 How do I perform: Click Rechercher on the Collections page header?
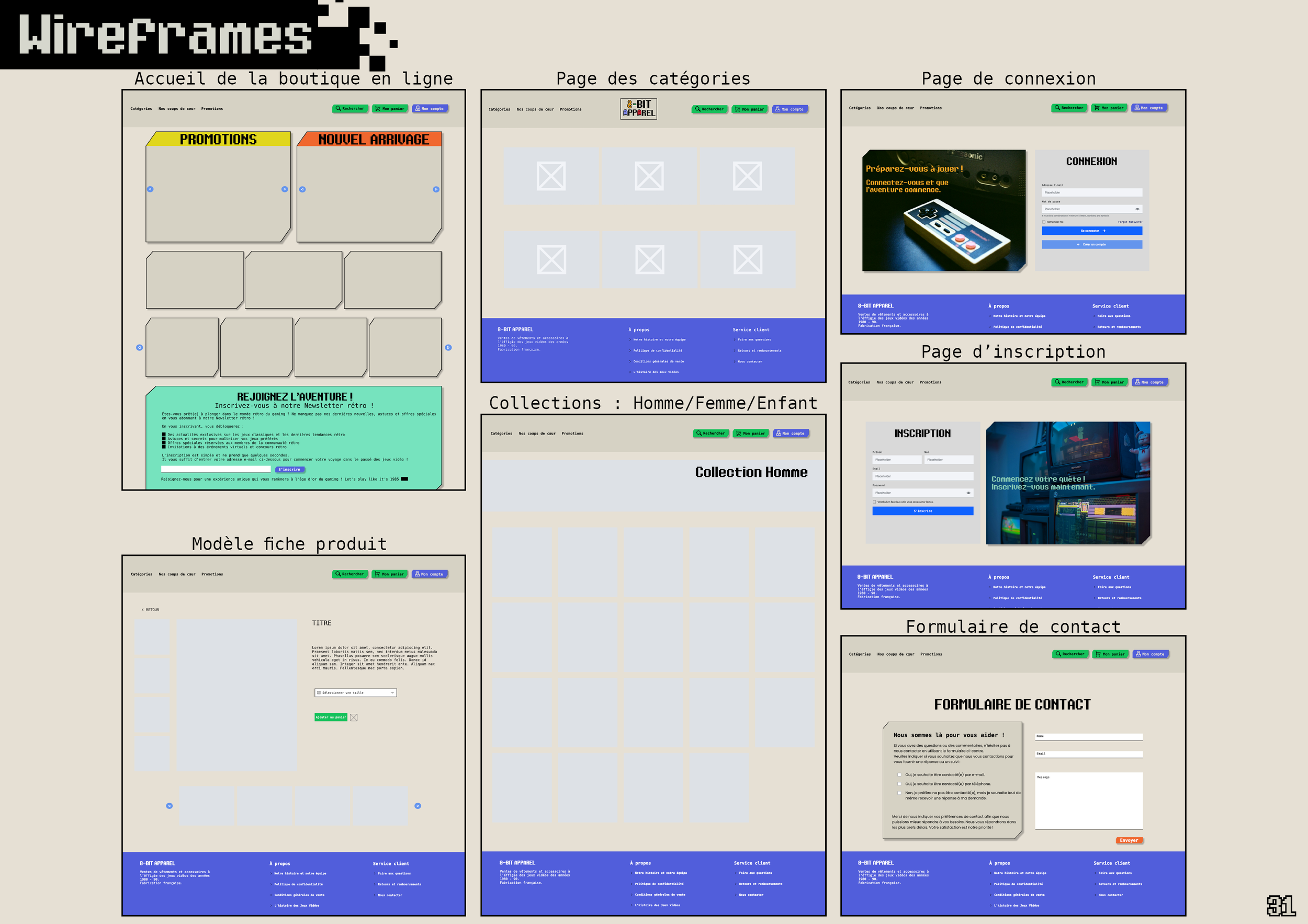[x=711, y=434]
